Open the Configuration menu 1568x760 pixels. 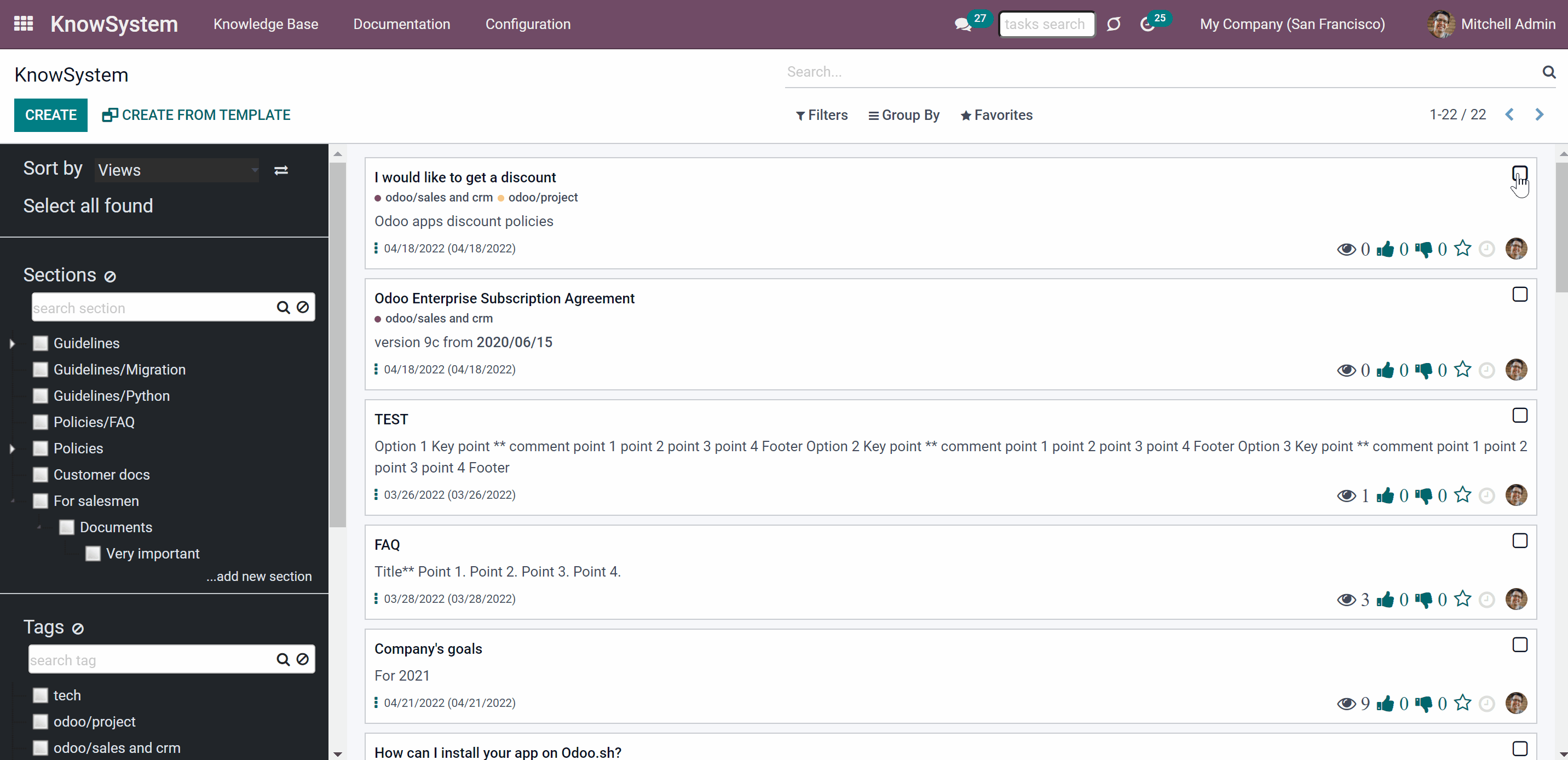tap(528, 24)
